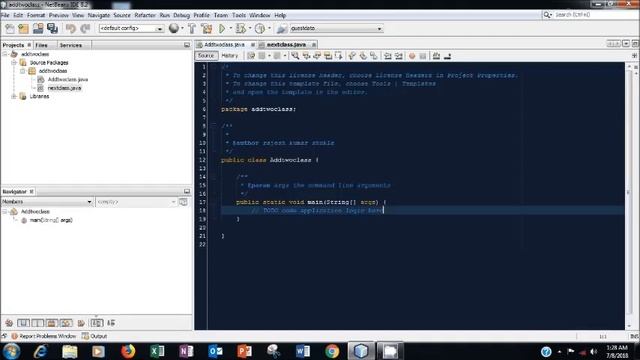Click the Stop Macro Recording icon
Viewport: 640px width, 360px height.
(x=422, y=56)
